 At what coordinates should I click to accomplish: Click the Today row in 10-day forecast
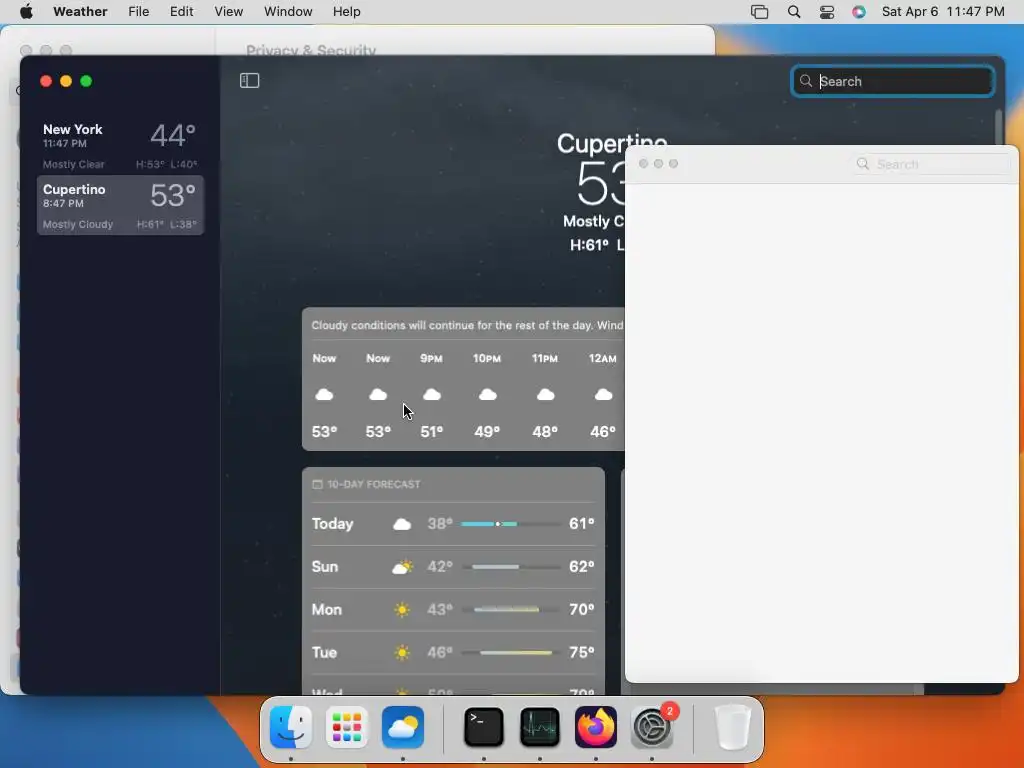(453, 524)
